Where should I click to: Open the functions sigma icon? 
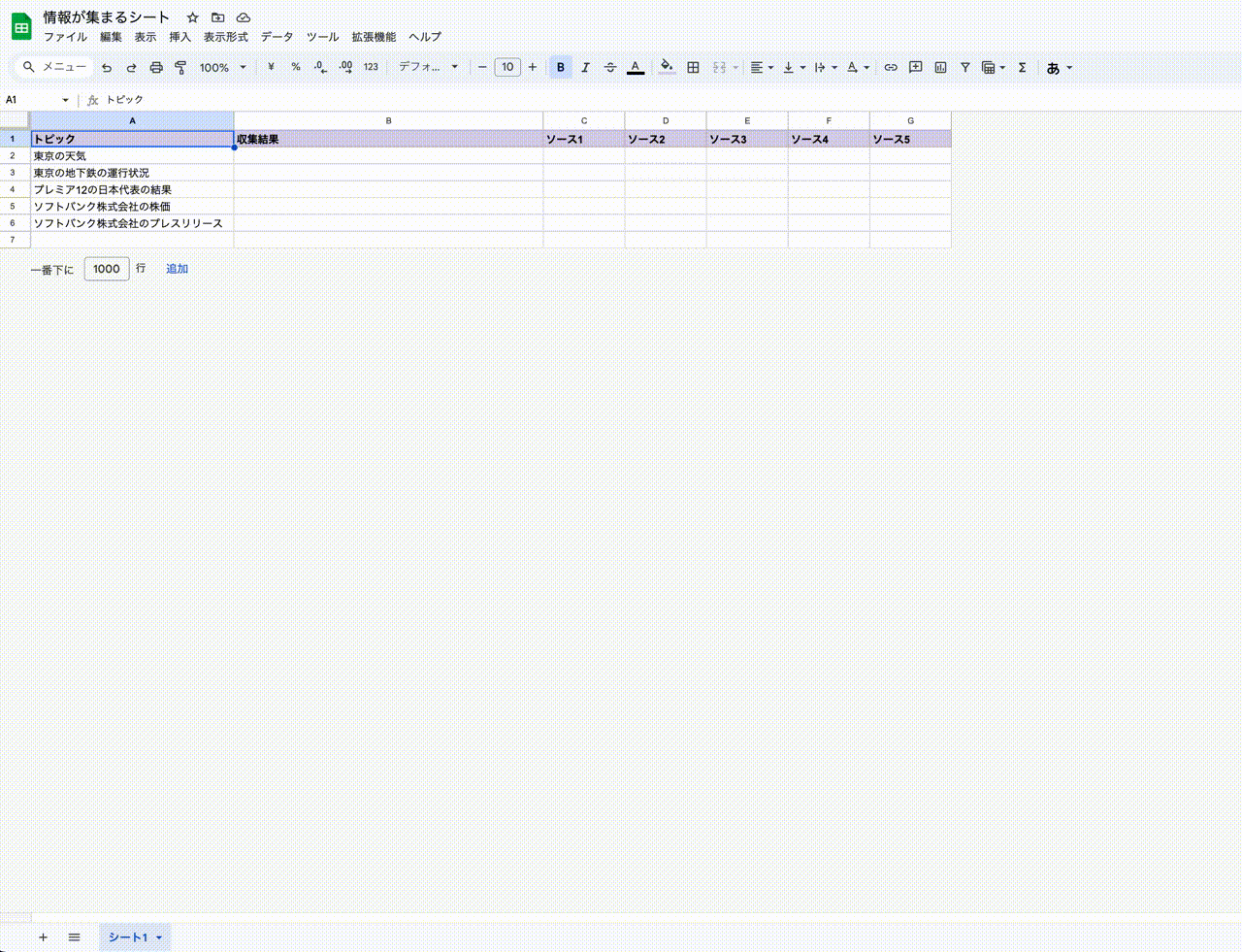click(x=1023, y=68)
